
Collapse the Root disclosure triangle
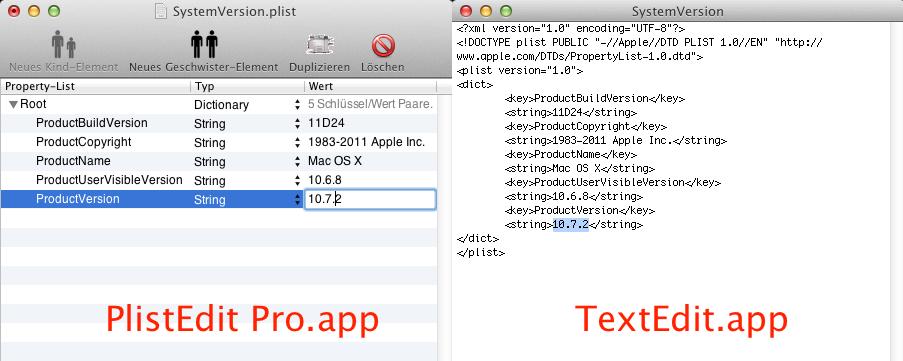click(13, 105)
